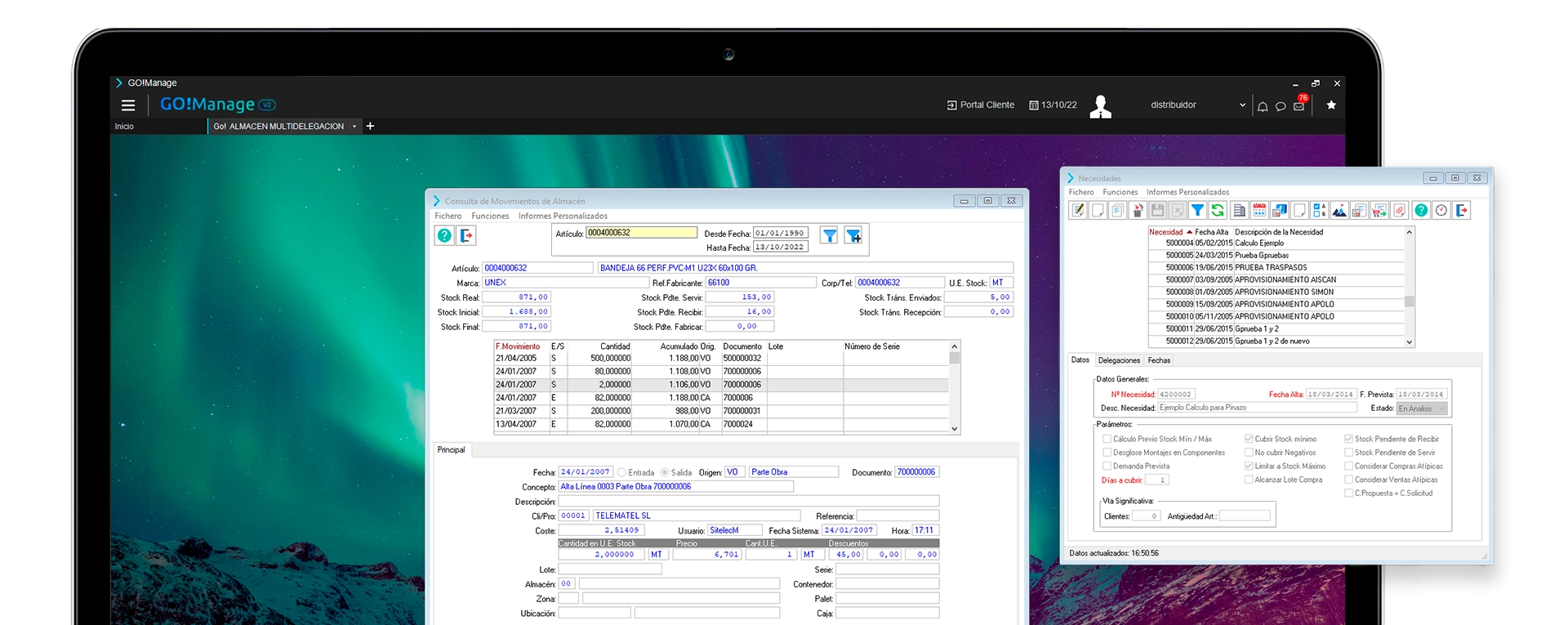Toggle Cálculo Previo Stock Mín / Máx checkbox
The image size is (1568, 625).
pos(1107,439)
